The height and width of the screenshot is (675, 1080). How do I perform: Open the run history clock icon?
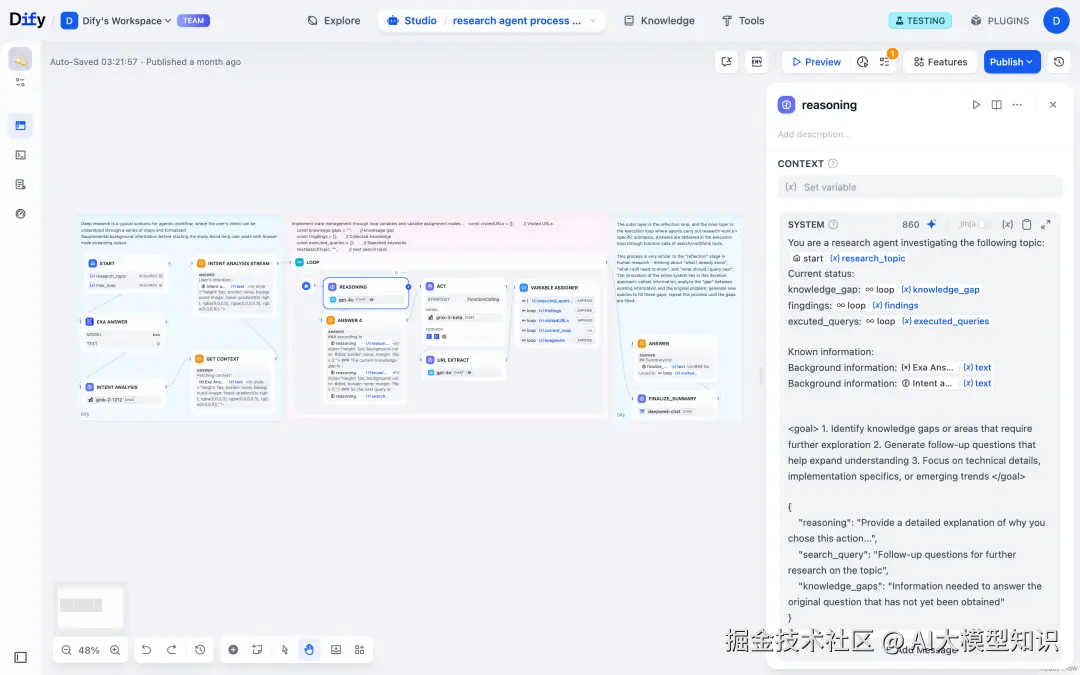(x=862, y=62)
